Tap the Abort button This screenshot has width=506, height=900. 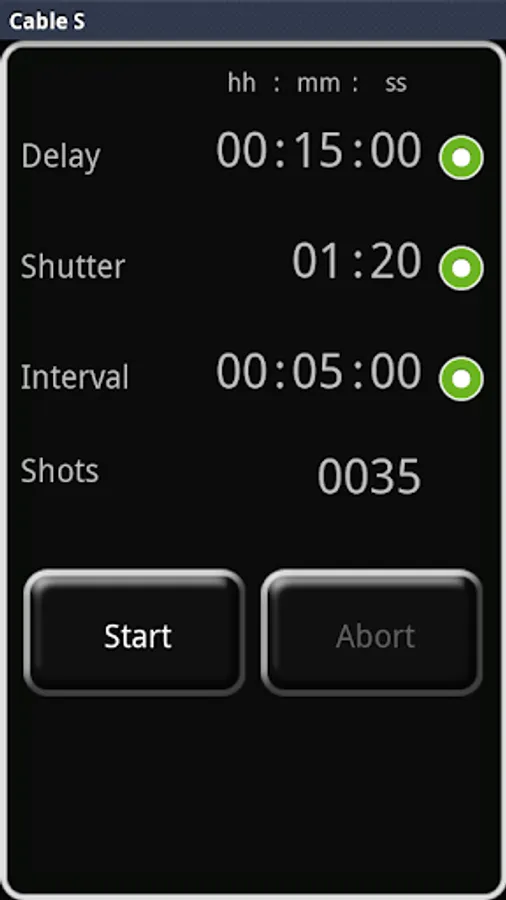372,633
